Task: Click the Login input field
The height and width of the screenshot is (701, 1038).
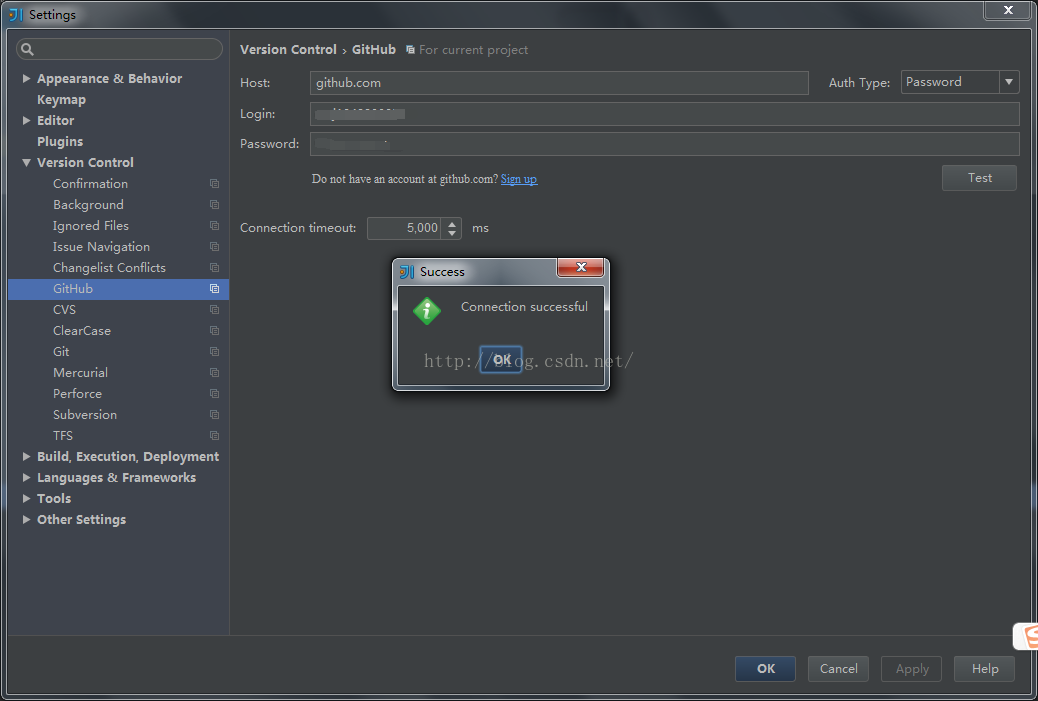Action: pos(665,114)
